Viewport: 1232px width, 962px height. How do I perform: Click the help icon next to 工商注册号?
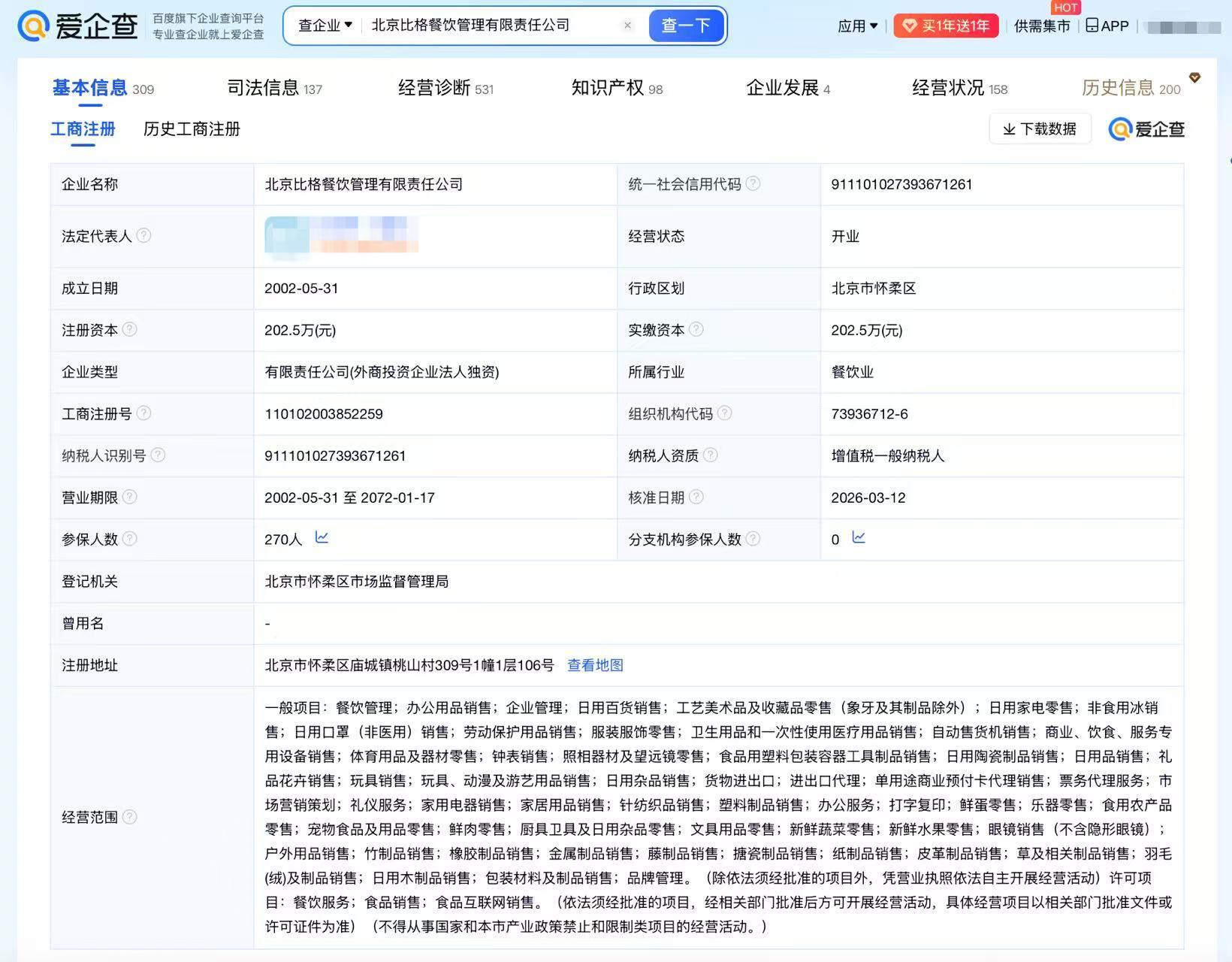(x=143, y=413)
